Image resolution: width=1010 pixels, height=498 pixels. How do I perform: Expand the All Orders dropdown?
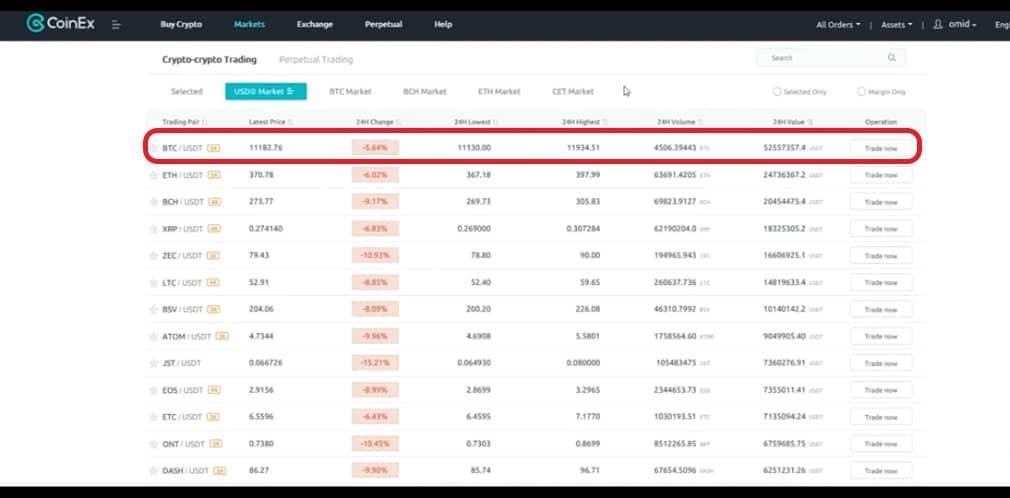pyautogui.click(x=838, y=24)
